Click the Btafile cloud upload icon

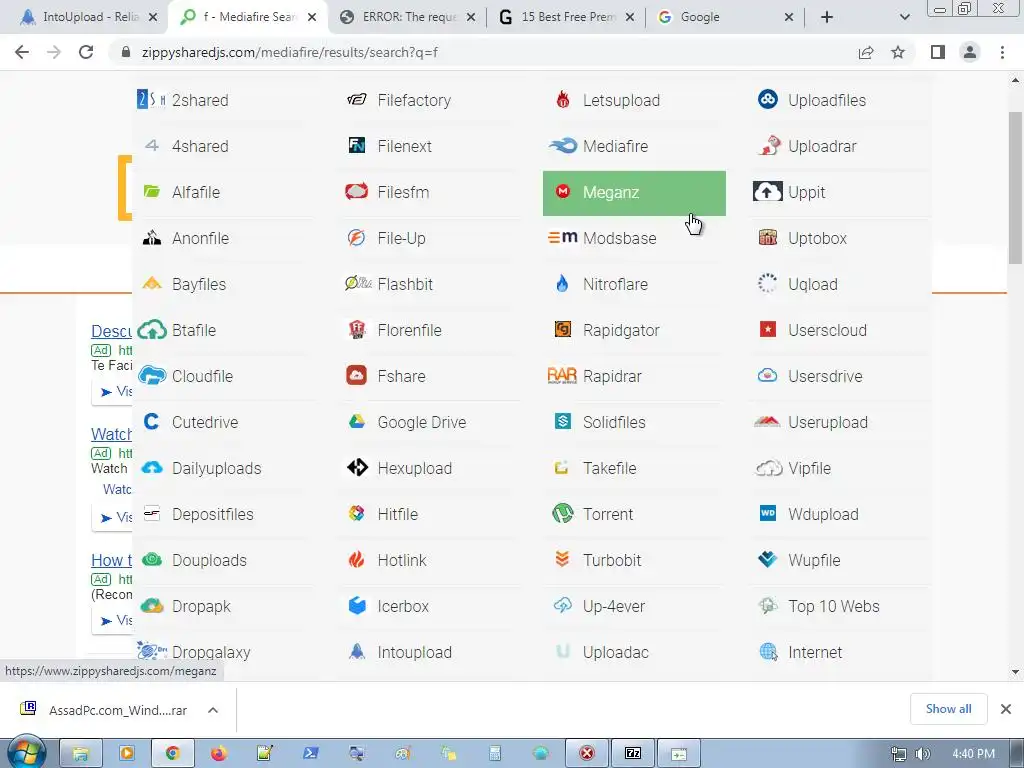coord(152,330)
